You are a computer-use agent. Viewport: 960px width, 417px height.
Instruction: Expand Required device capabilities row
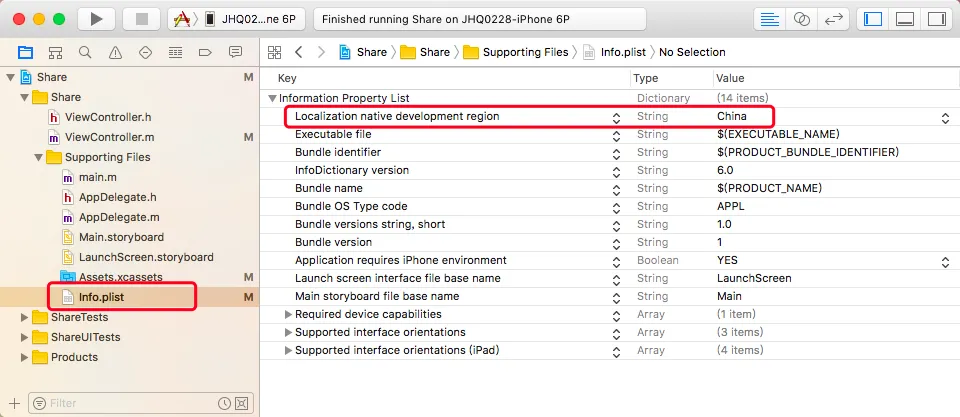tap(288, 314)
